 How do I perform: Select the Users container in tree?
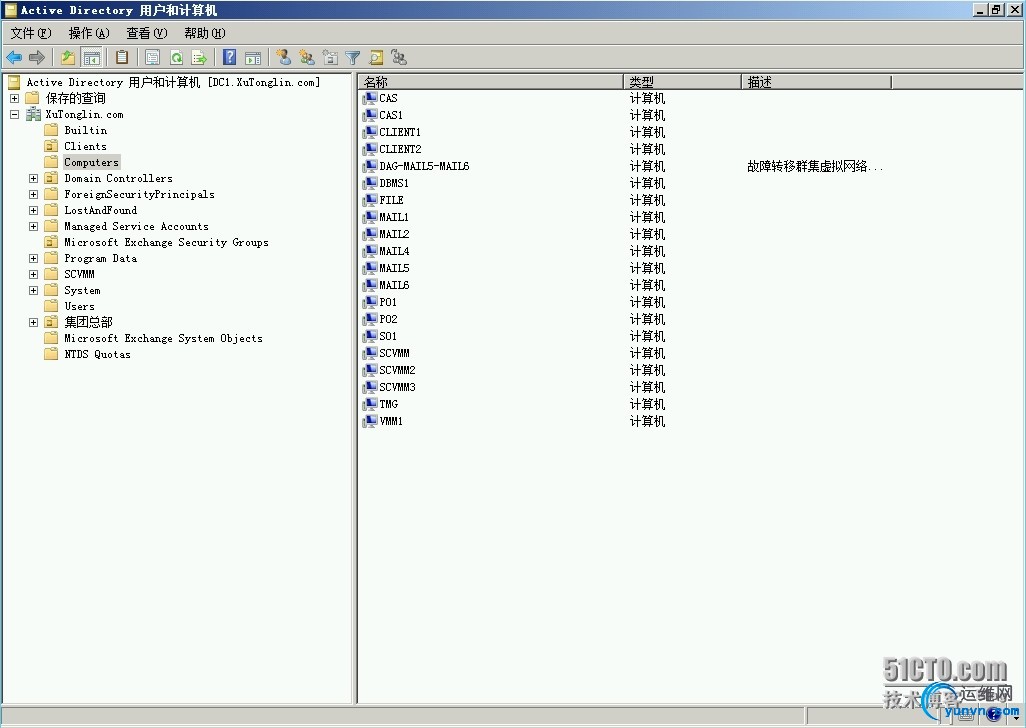[x=79, y=306]
